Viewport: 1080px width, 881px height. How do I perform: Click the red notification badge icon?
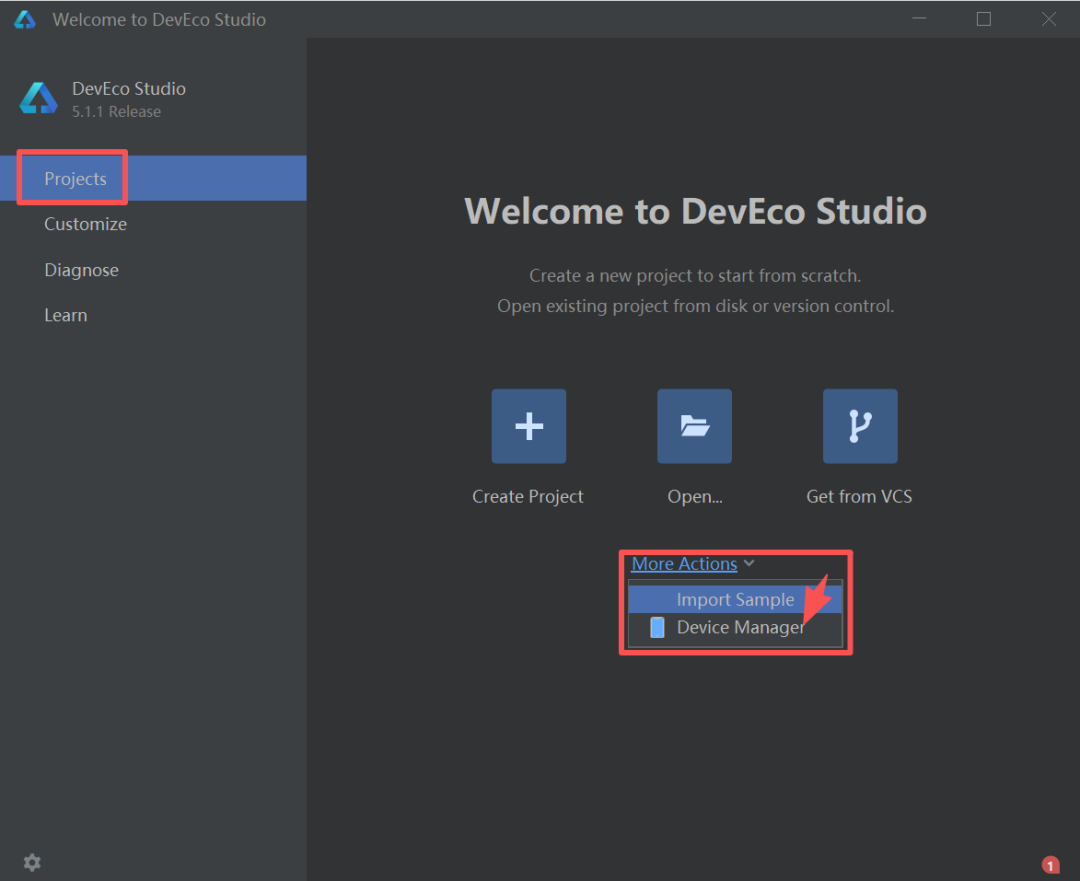tap(1050, 865)
